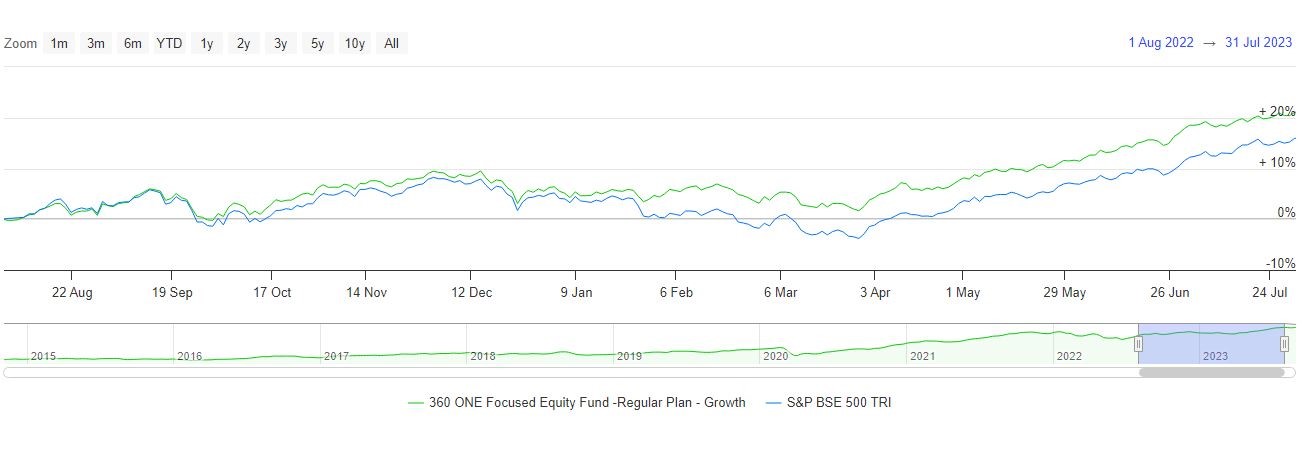Set zoom to 3m
Screen dimensions: 1311x450
point(96,43)
